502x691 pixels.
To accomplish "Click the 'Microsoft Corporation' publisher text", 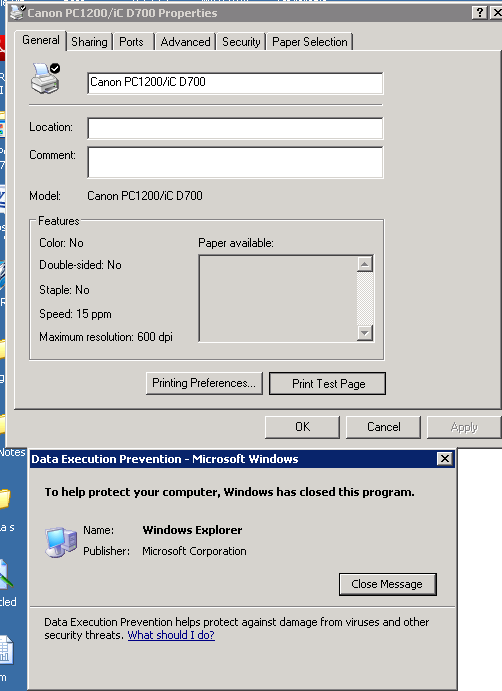I will [x=194, y=551].
